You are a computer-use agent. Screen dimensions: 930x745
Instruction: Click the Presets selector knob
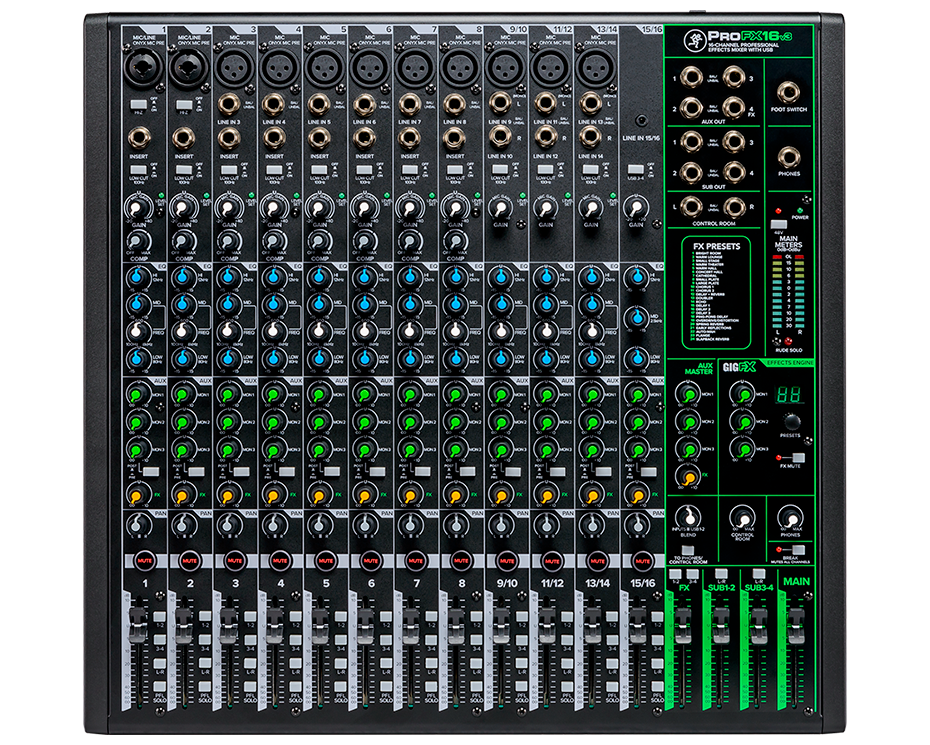[792, 422]
